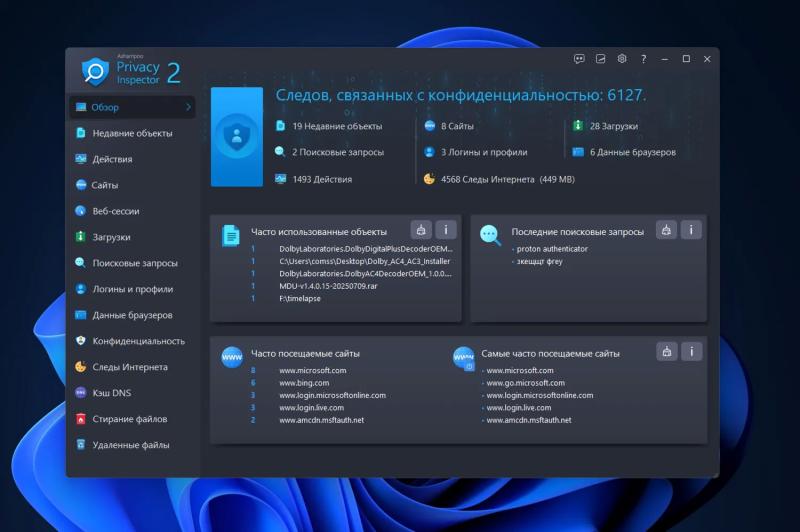The image size is (800, 532).
Task: Open Логины и профили in the sidebar
Action: (x=133, y=289)
